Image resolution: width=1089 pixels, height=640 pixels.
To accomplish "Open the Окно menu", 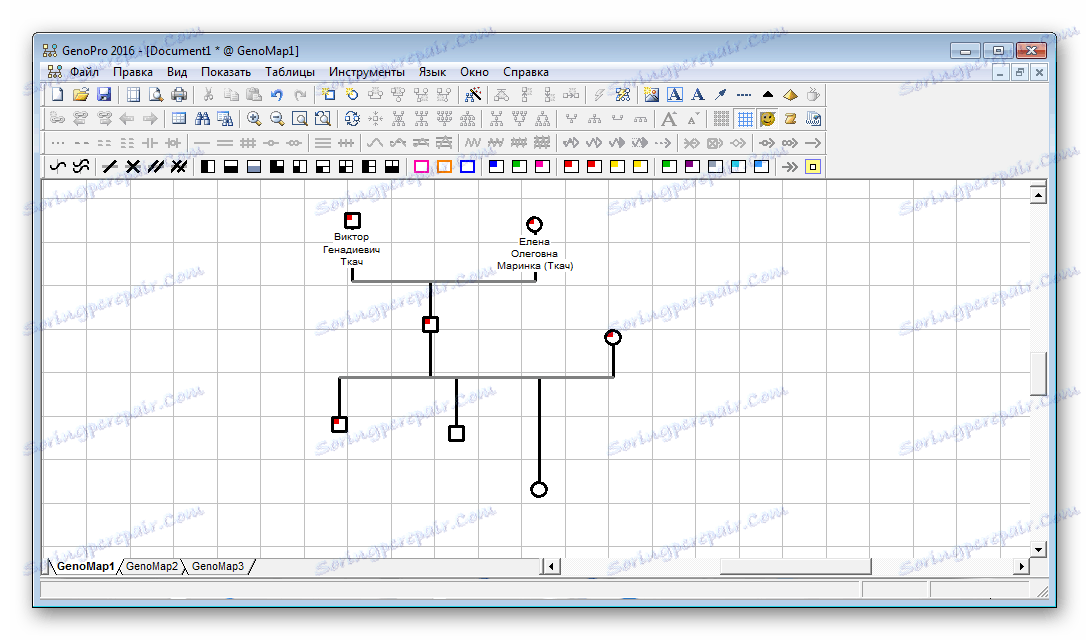I will point(474,72).
